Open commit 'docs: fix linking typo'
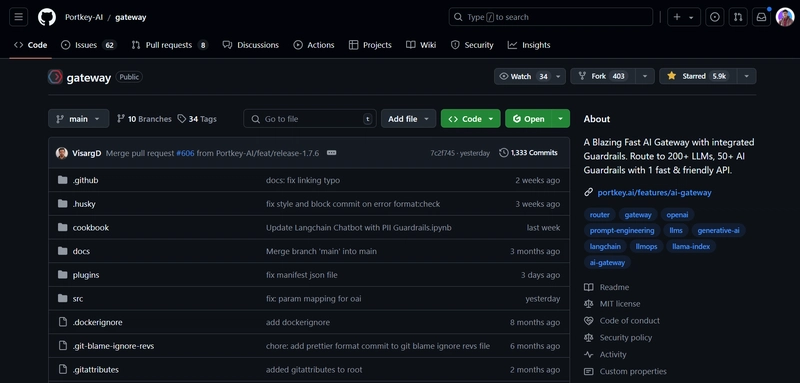Image resolution: width=800 pixels, height=383 pixels. tap(303, 180)
